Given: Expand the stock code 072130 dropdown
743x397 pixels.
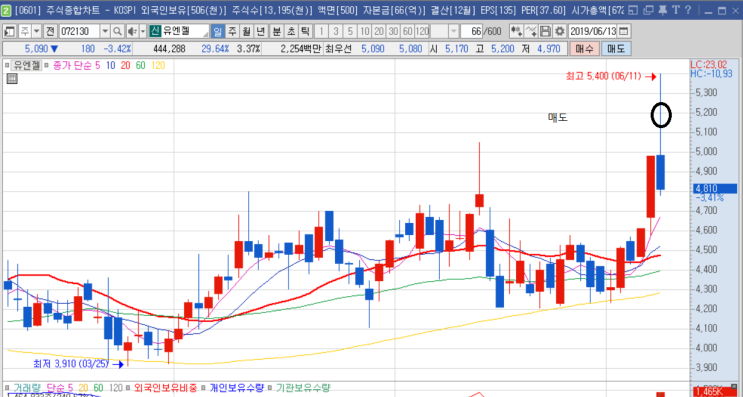Looking at the screenshot, I should [x=105, y=31].
